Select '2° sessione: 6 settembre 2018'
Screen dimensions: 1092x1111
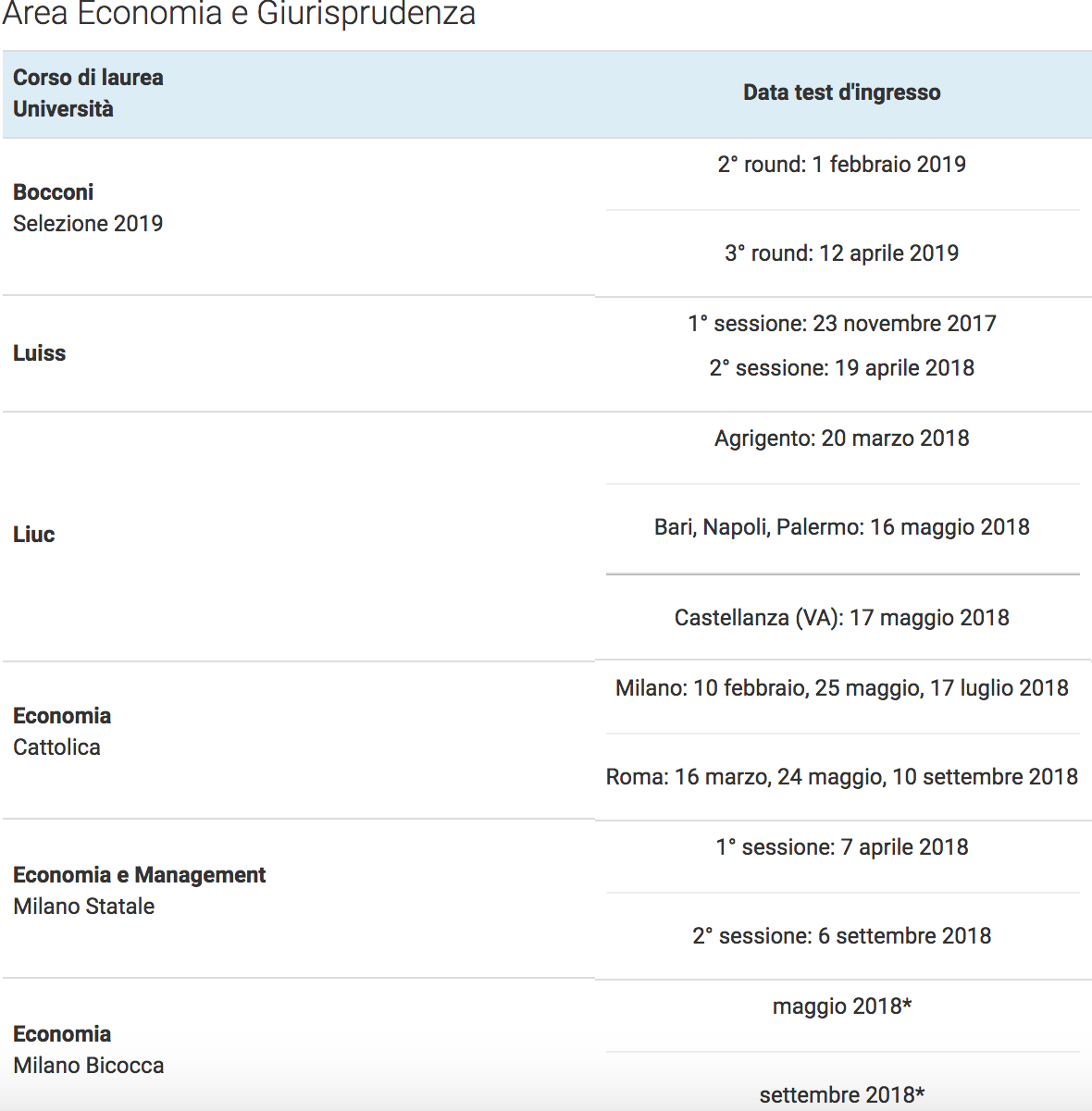pyautogui.click(x=842, y=936)
